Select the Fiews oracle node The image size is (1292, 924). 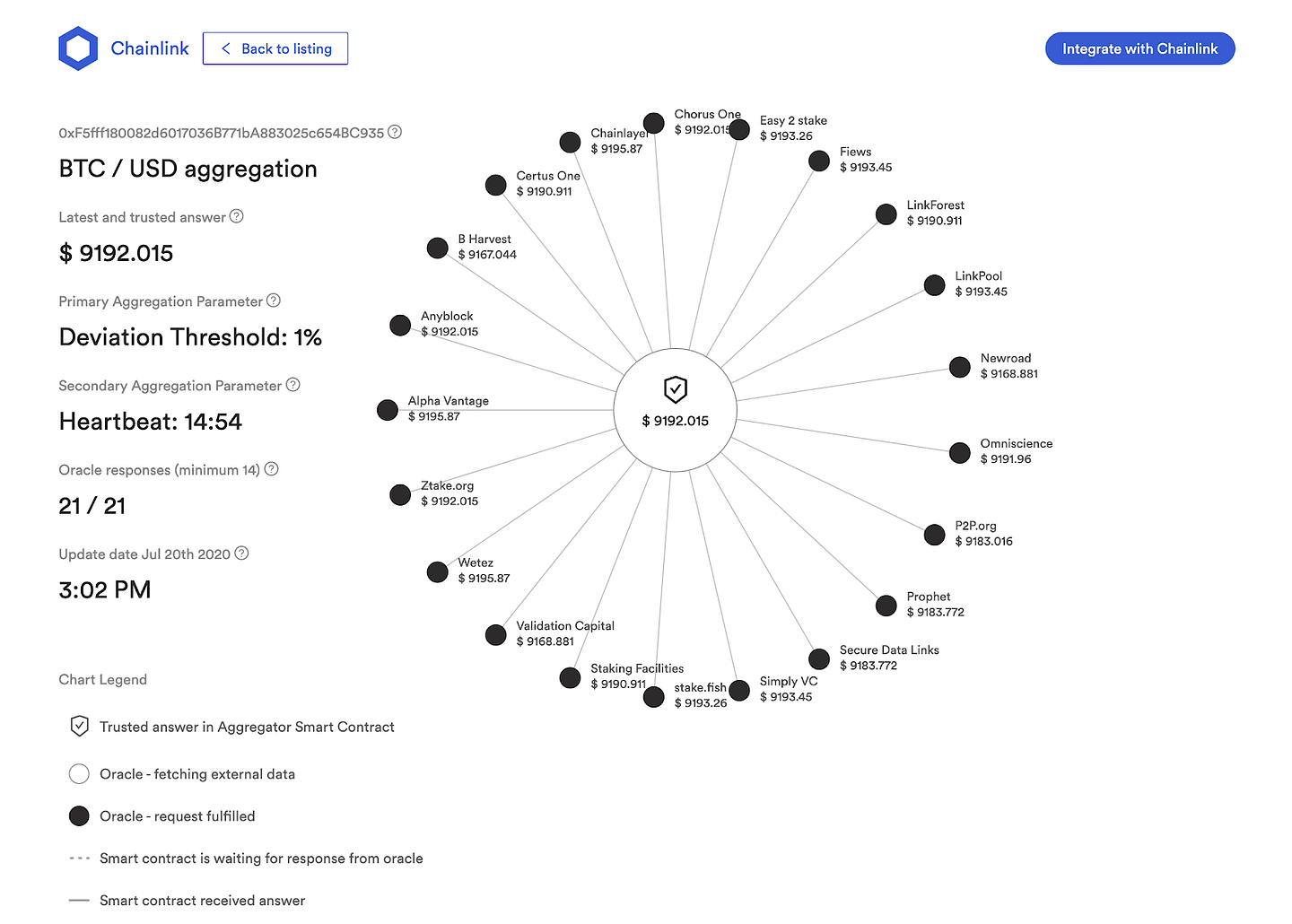pyautogui.click(x=819, y=161)
